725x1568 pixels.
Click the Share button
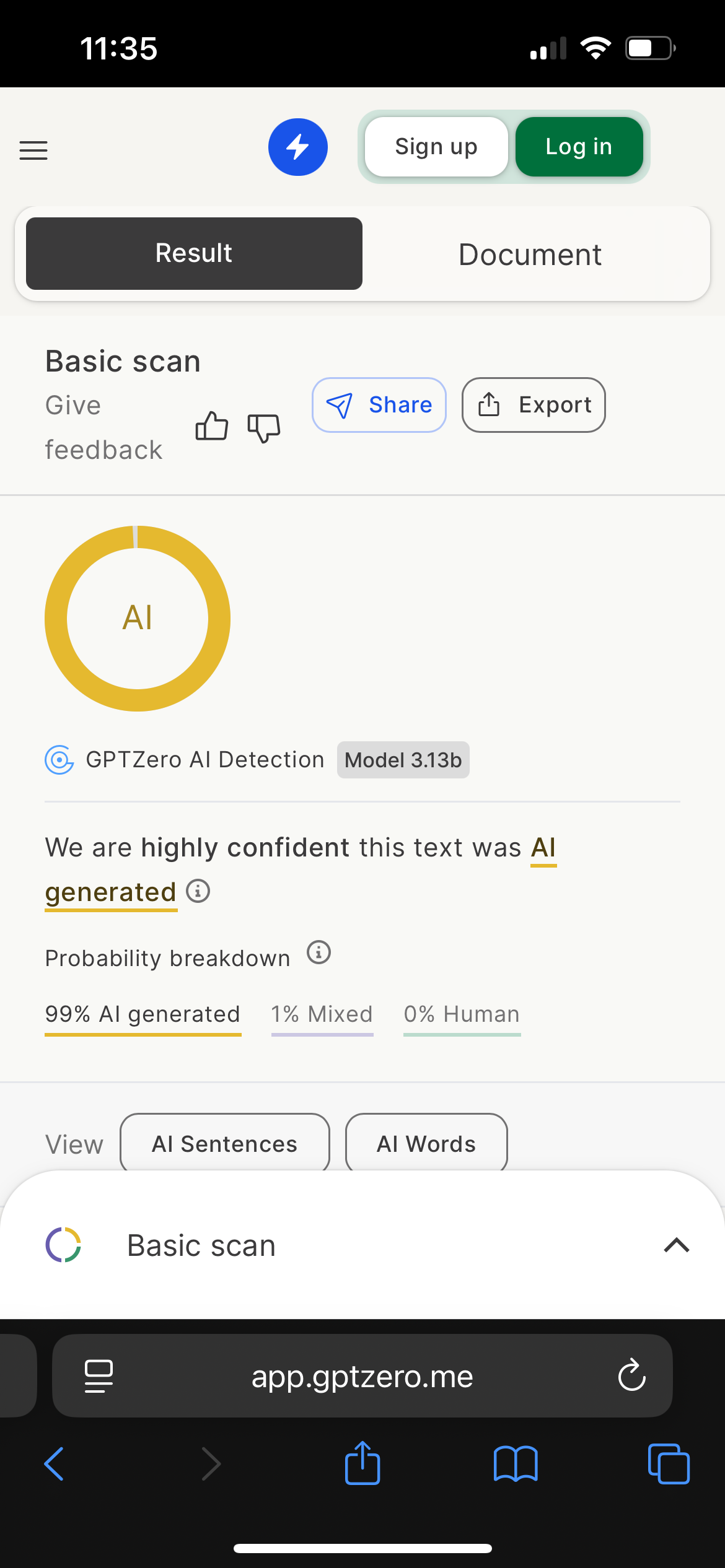point(379,405)
